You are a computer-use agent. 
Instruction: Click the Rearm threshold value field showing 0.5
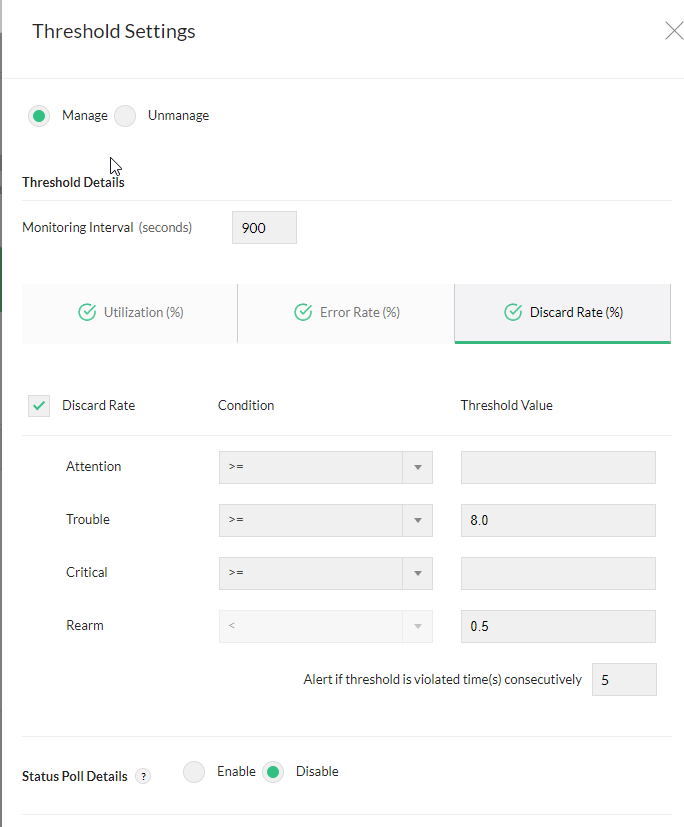[x=558, y=627]
